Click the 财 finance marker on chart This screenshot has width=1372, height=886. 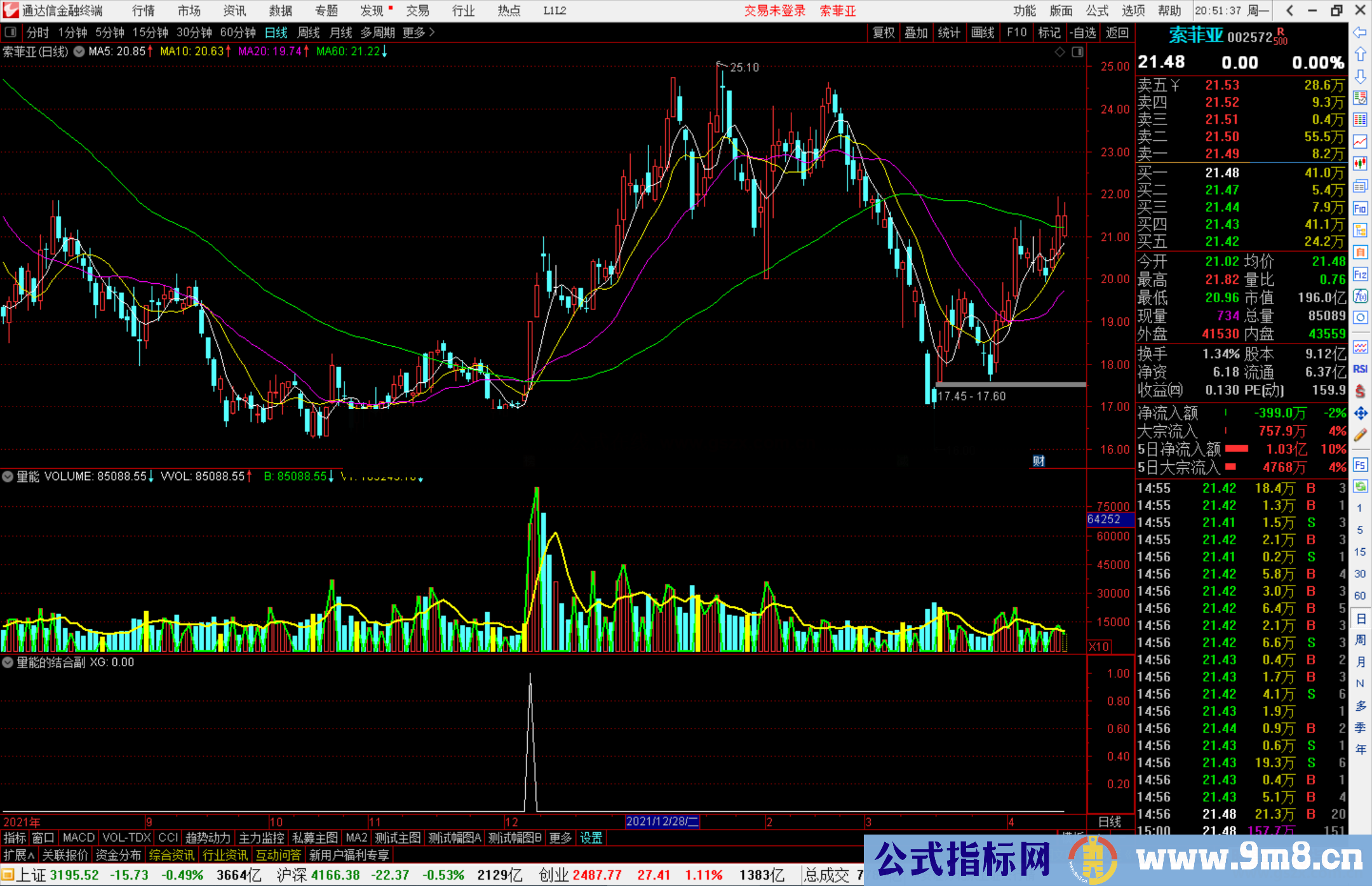(x=1039, y=461)
